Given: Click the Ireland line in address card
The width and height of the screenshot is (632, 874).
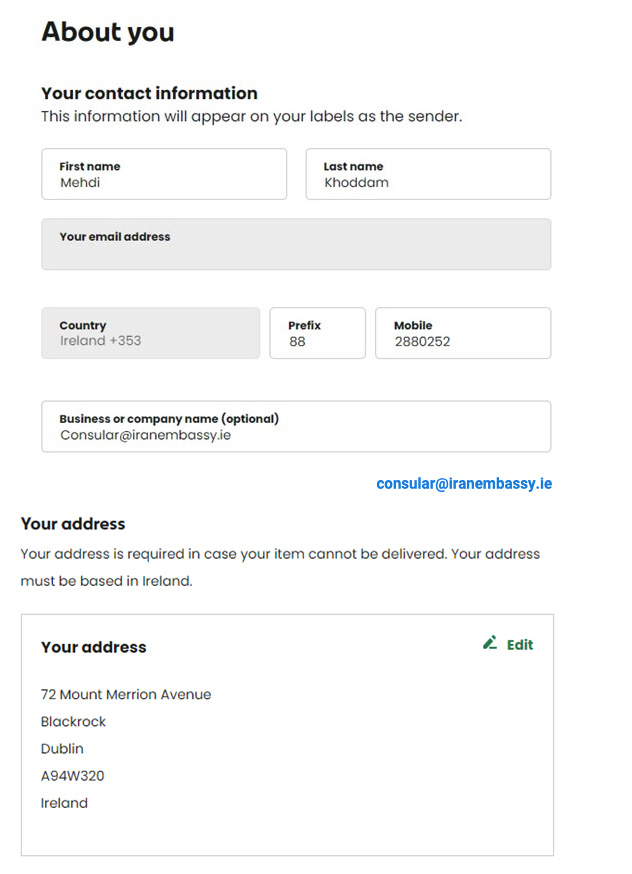Looking at the screenshot, I should pos(64,803).
